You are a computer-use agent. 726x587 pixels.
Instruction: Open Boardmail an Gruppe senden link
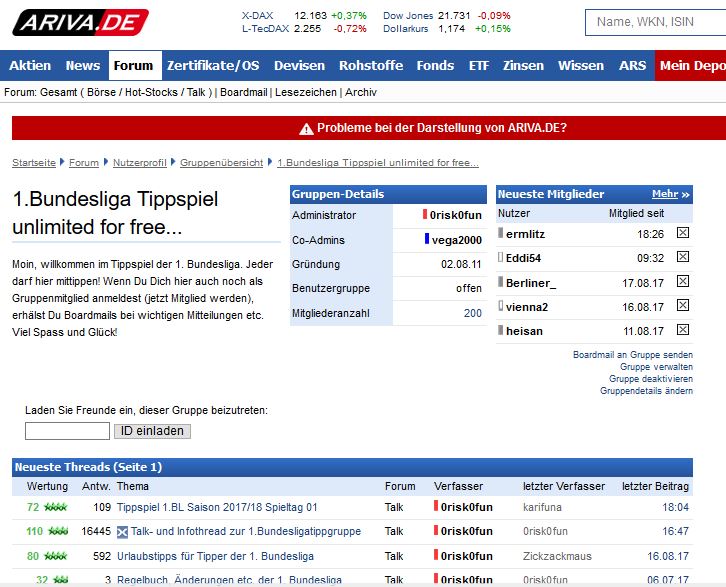632,355
